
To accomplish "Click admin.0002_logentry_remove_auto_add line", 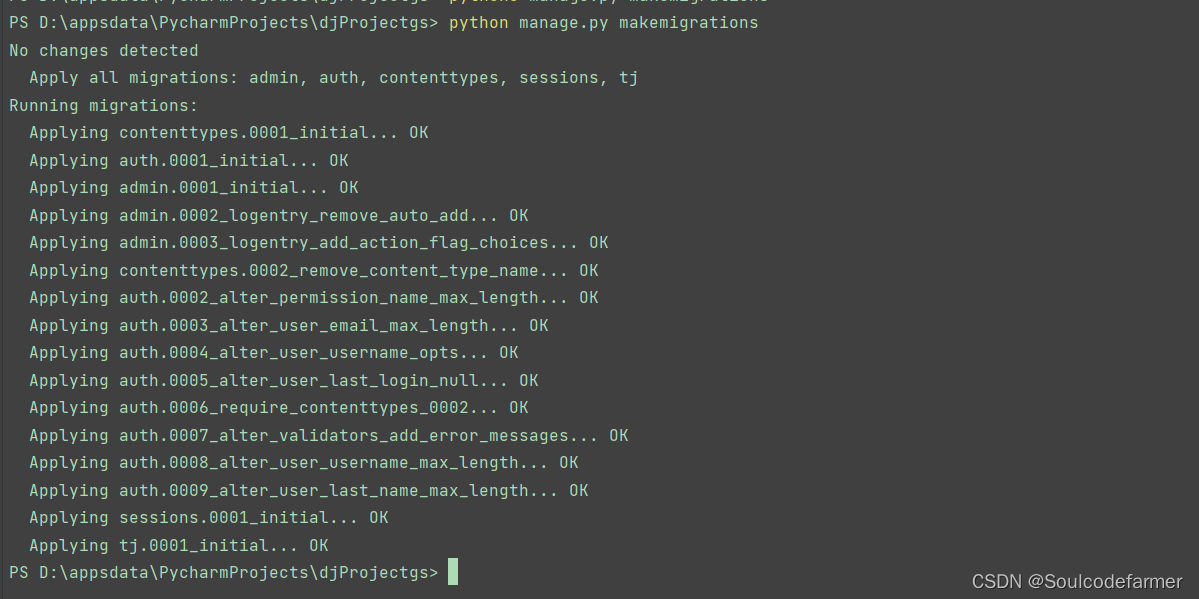I will tap(278, 216).
